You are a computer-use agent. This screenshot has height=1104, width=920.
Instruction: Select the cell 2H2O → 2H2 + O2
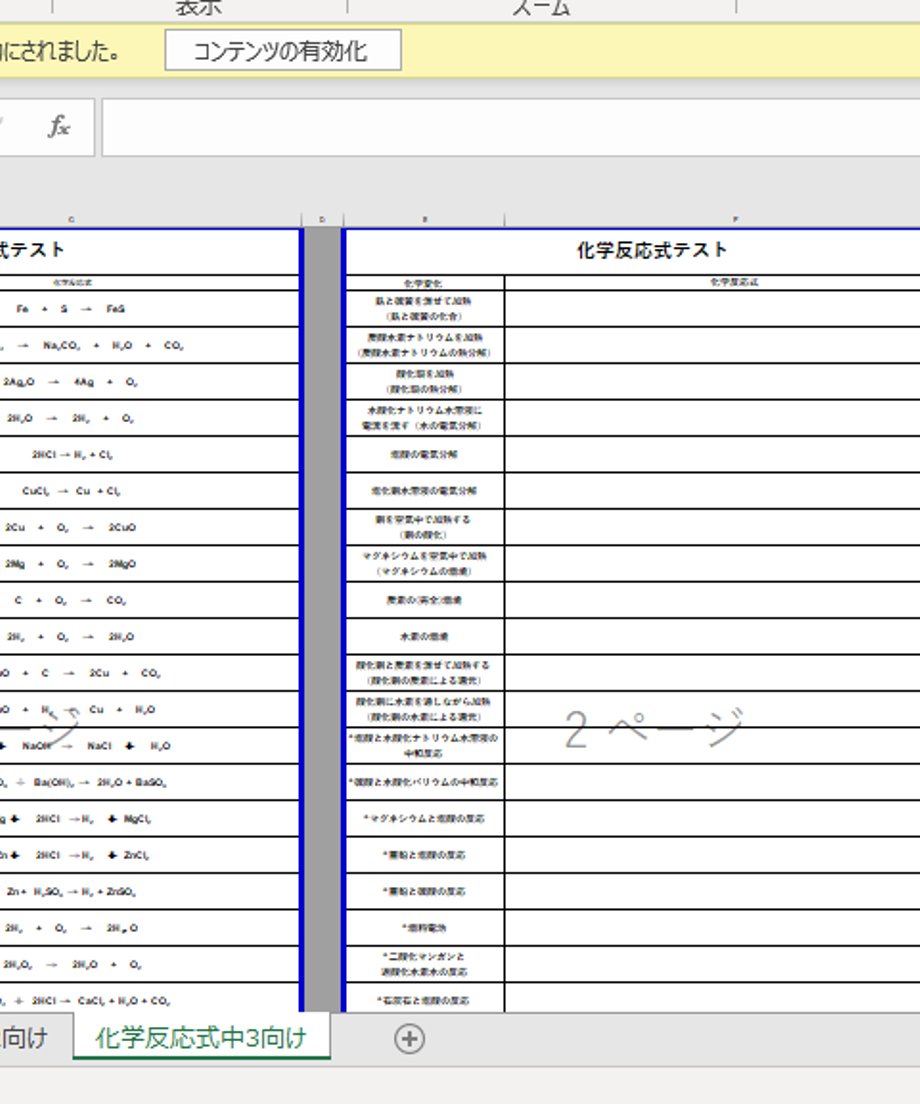click(150, 418)
